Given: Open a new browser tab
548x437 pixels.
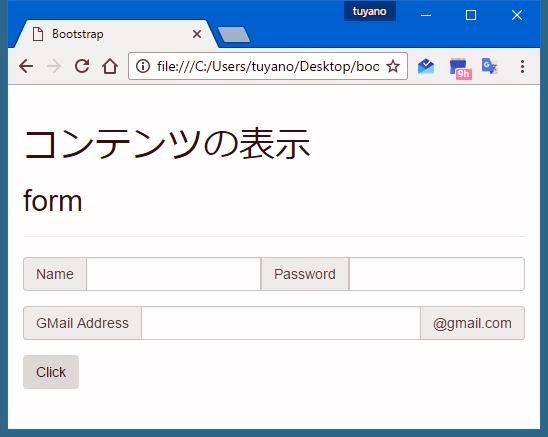Looking at the screenshot, I should point(234,35).
